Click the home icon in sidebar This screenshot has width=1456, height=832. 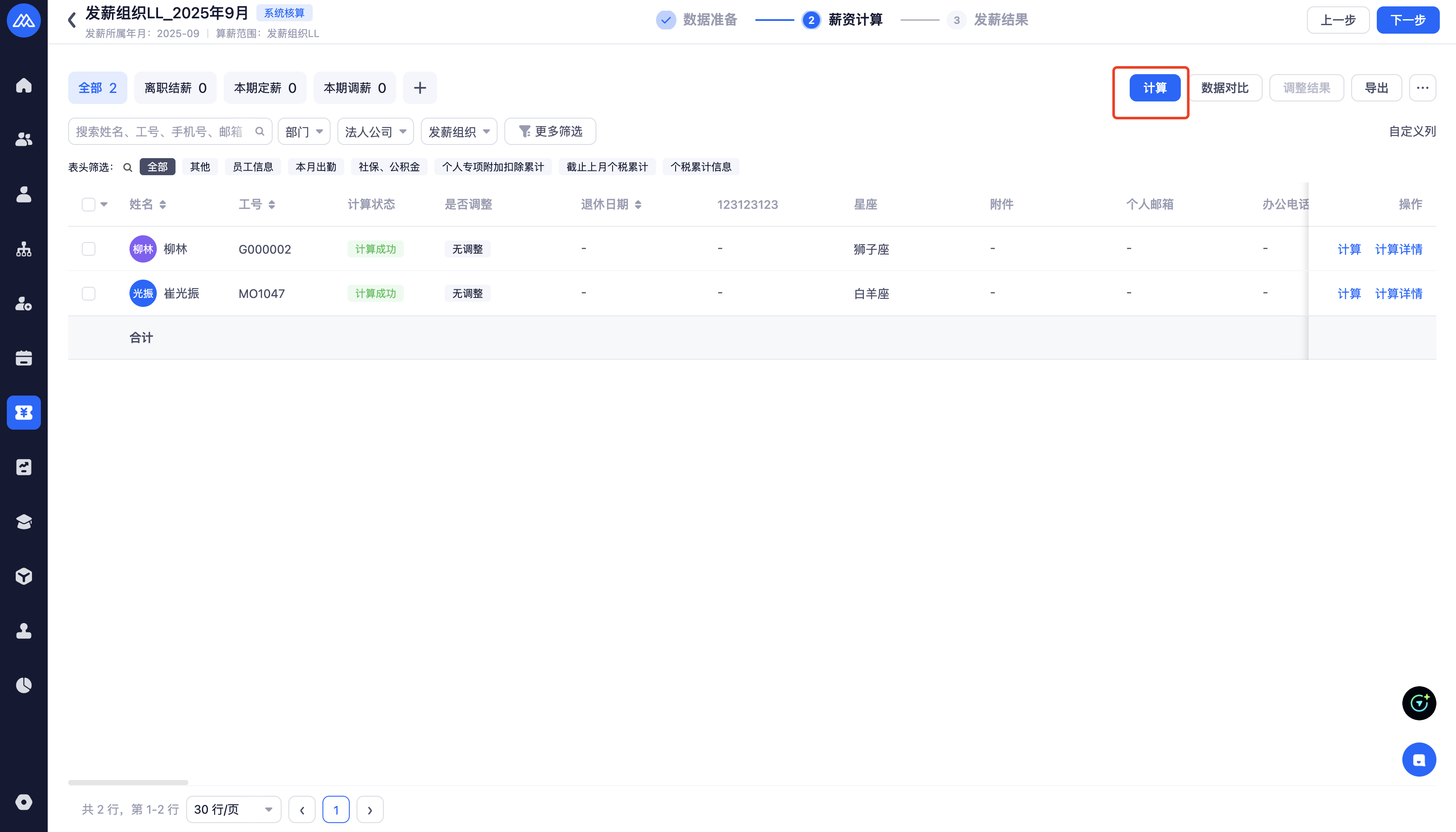click(x=23, y=85)
